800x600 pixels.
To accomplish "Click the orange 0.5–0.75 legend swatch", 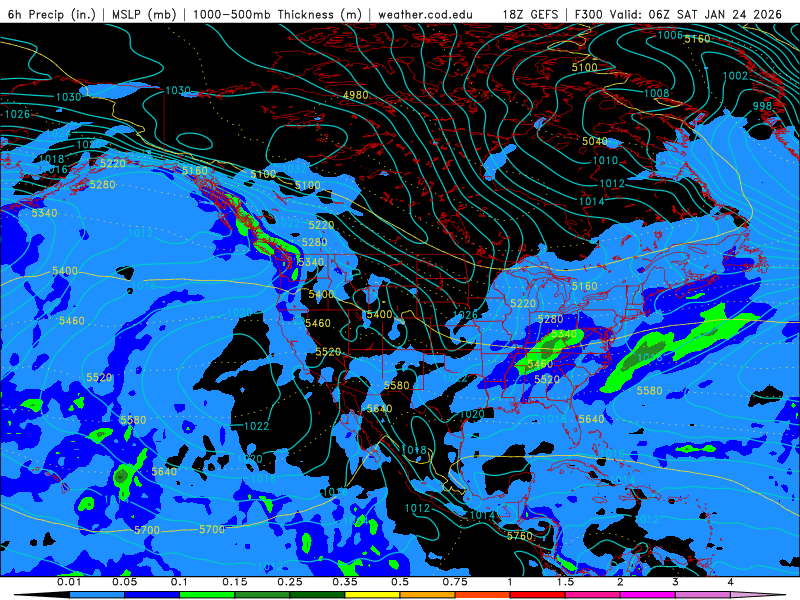I will click(428, 595).
